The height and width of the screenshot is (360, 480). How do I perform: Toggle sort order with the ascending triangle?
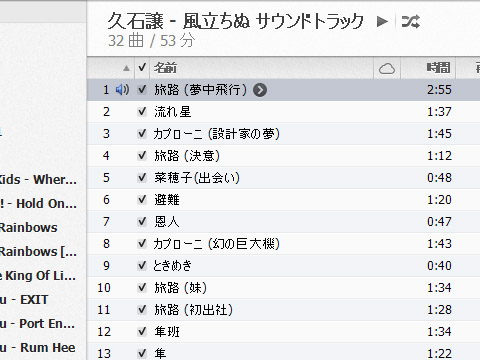[126, 68]
